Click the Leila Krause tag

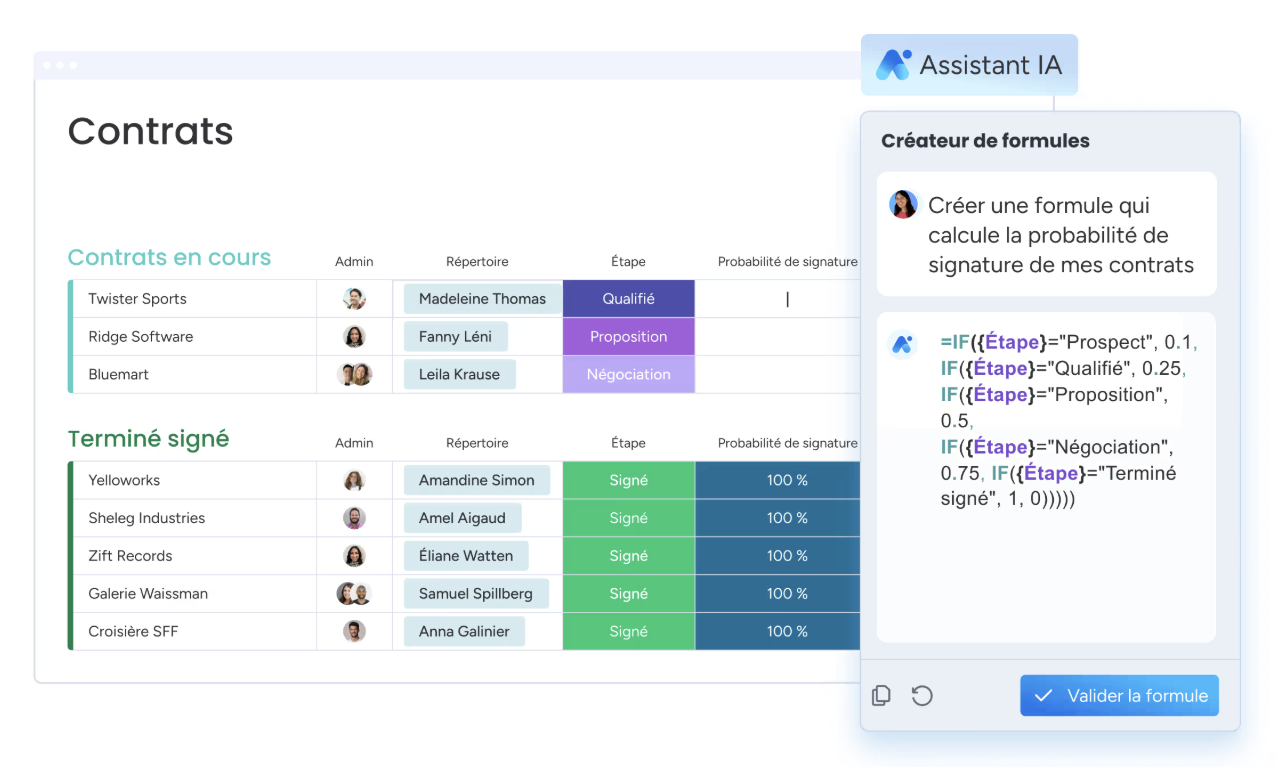click(x=460, y=374)
